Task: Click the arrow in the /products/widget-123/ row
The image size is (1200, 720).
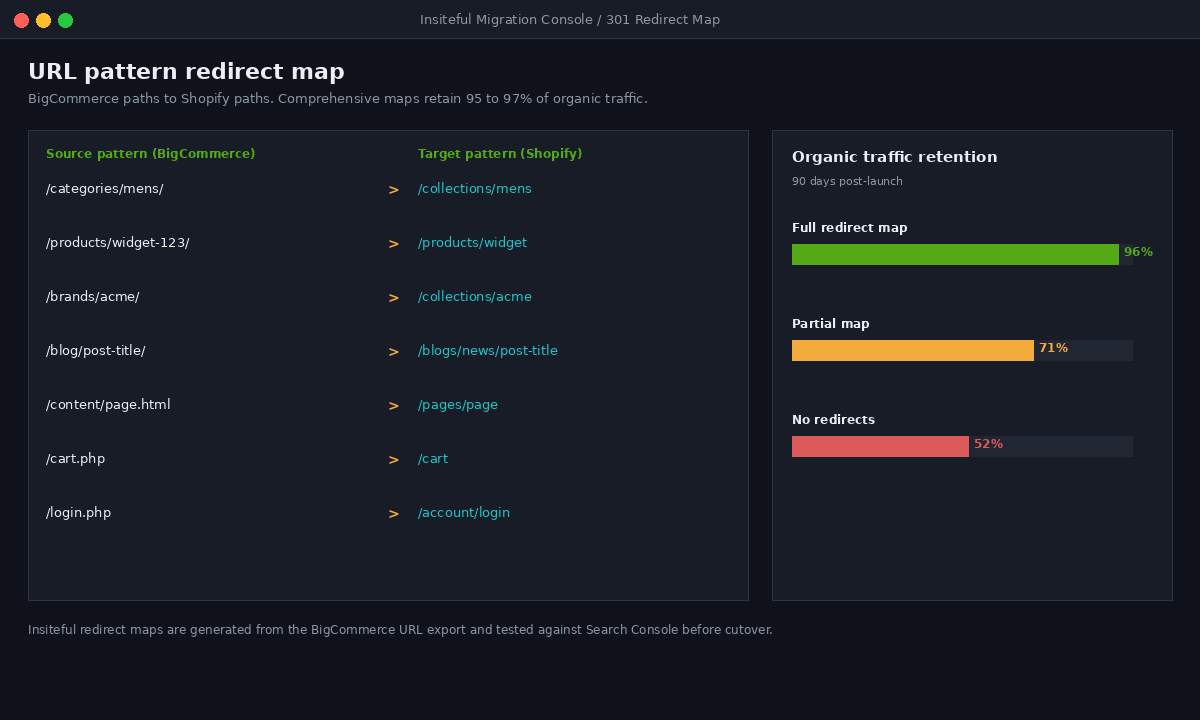Action: tap(394, 244)
